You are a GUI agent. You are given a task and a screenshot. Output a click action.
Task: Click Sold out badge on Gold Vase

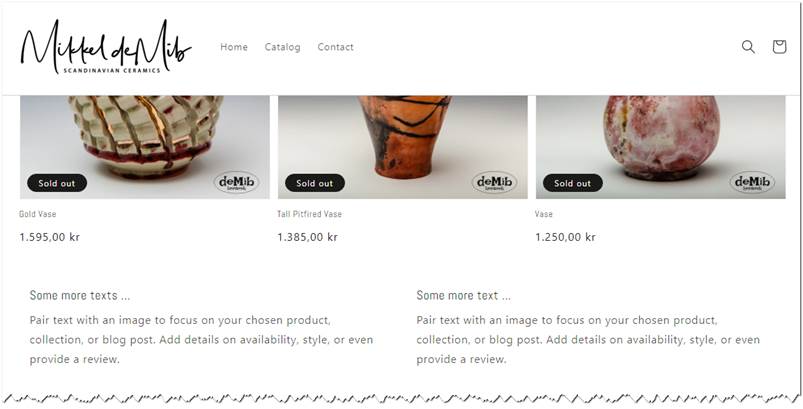(x=57, y=183)
